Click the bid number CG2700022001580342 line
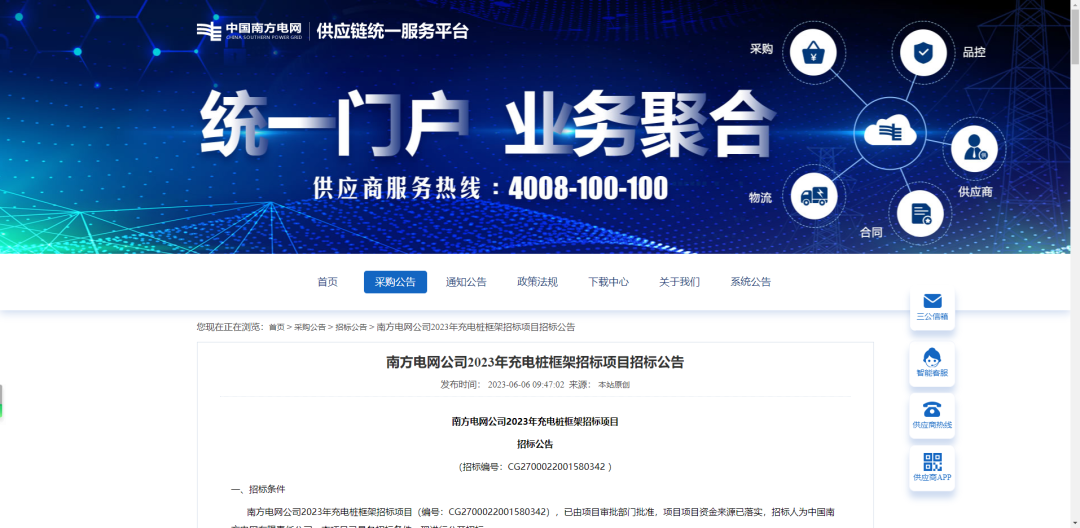The width and height of the screenshot is (1080, 528). (535, 467)
